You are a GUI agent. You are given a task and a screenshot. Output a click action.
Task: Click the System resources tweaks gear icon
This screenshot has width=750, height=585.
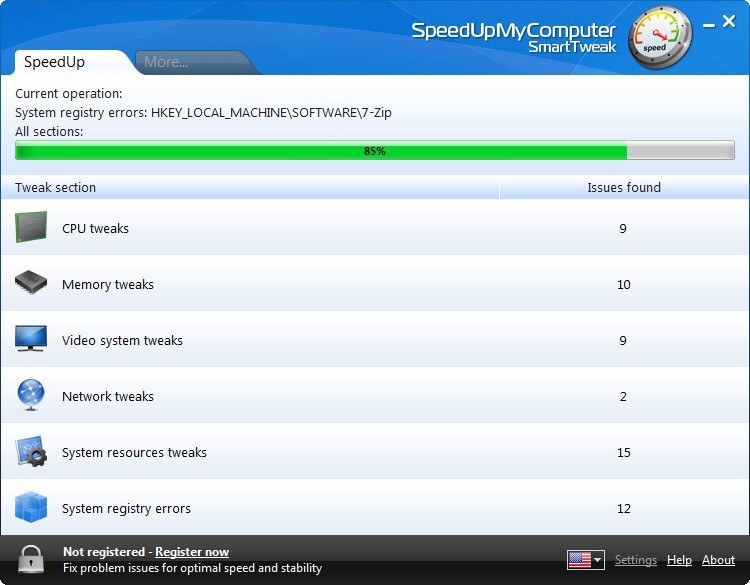[x=31, y=451]
